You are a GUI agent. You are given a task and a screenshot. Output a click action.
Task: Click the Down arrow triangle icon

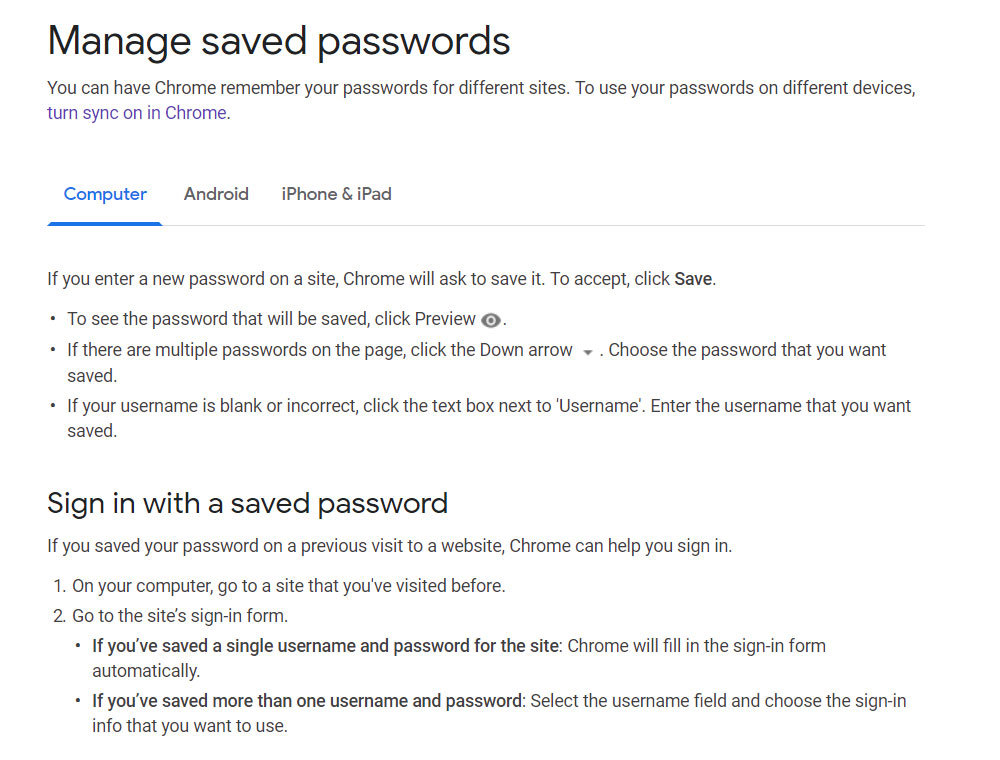588,352
